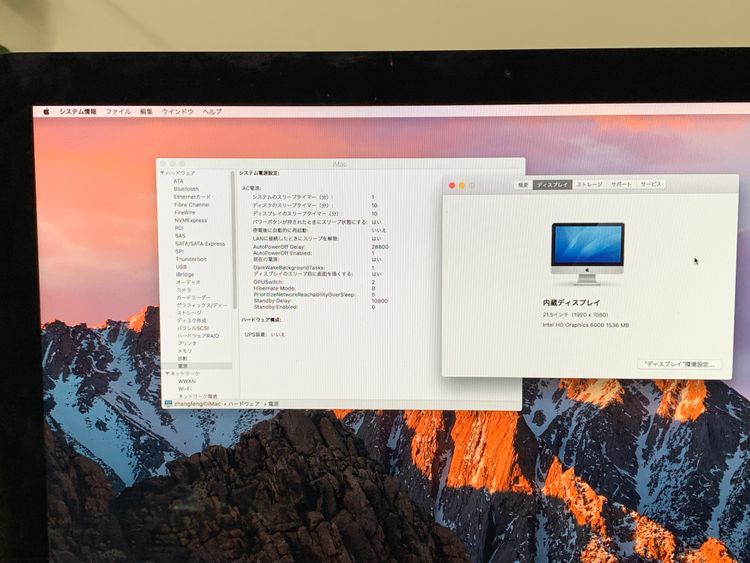Click the GPUSwitch row label
This screenshot has width=750, height=563.
point(268,282)
